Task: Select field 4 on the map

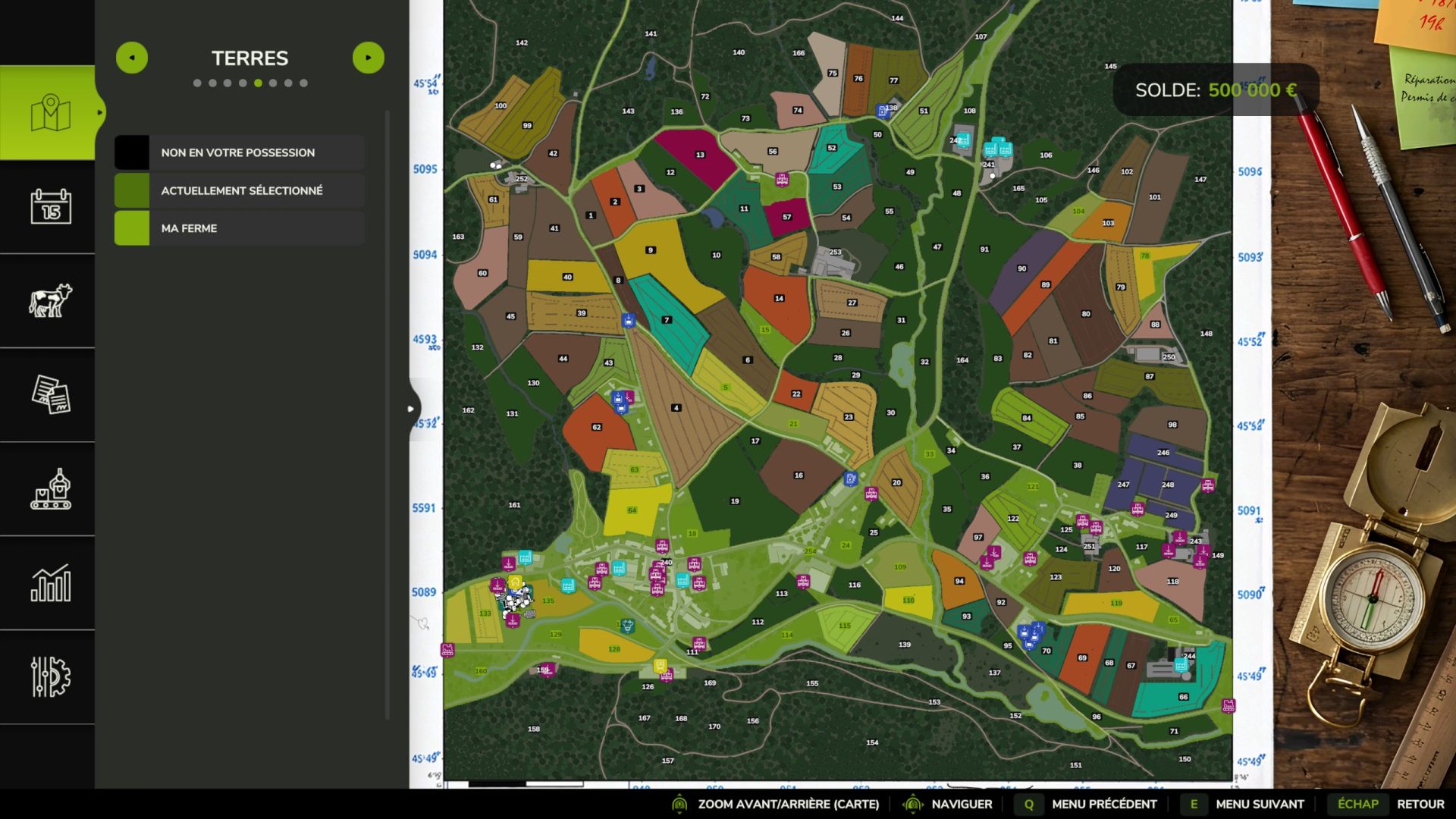Action: click(x=676, y=408)
